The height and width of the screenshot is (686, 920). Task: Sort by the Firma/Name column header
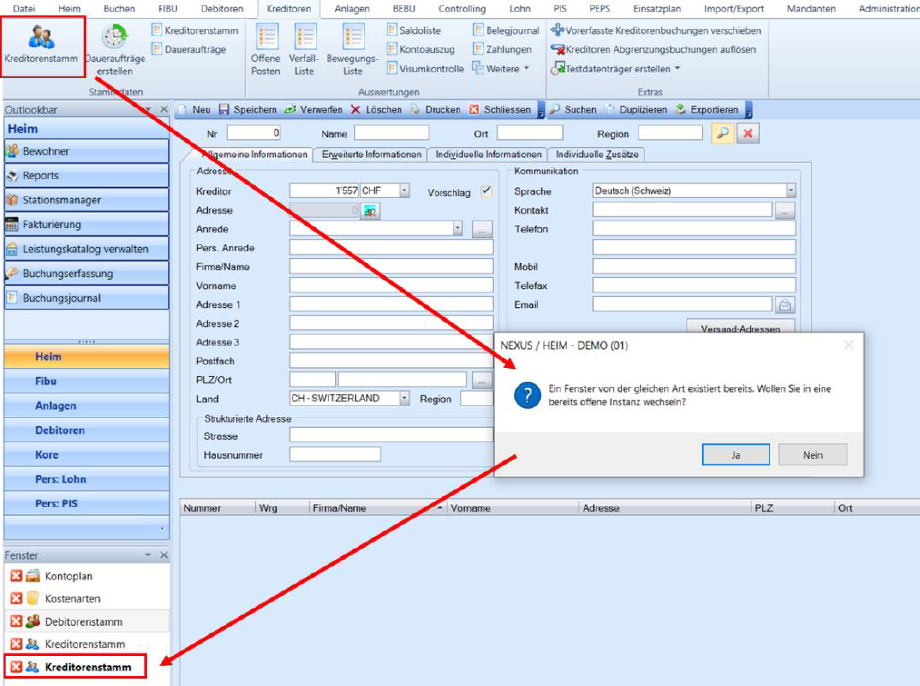pos(377,508)
